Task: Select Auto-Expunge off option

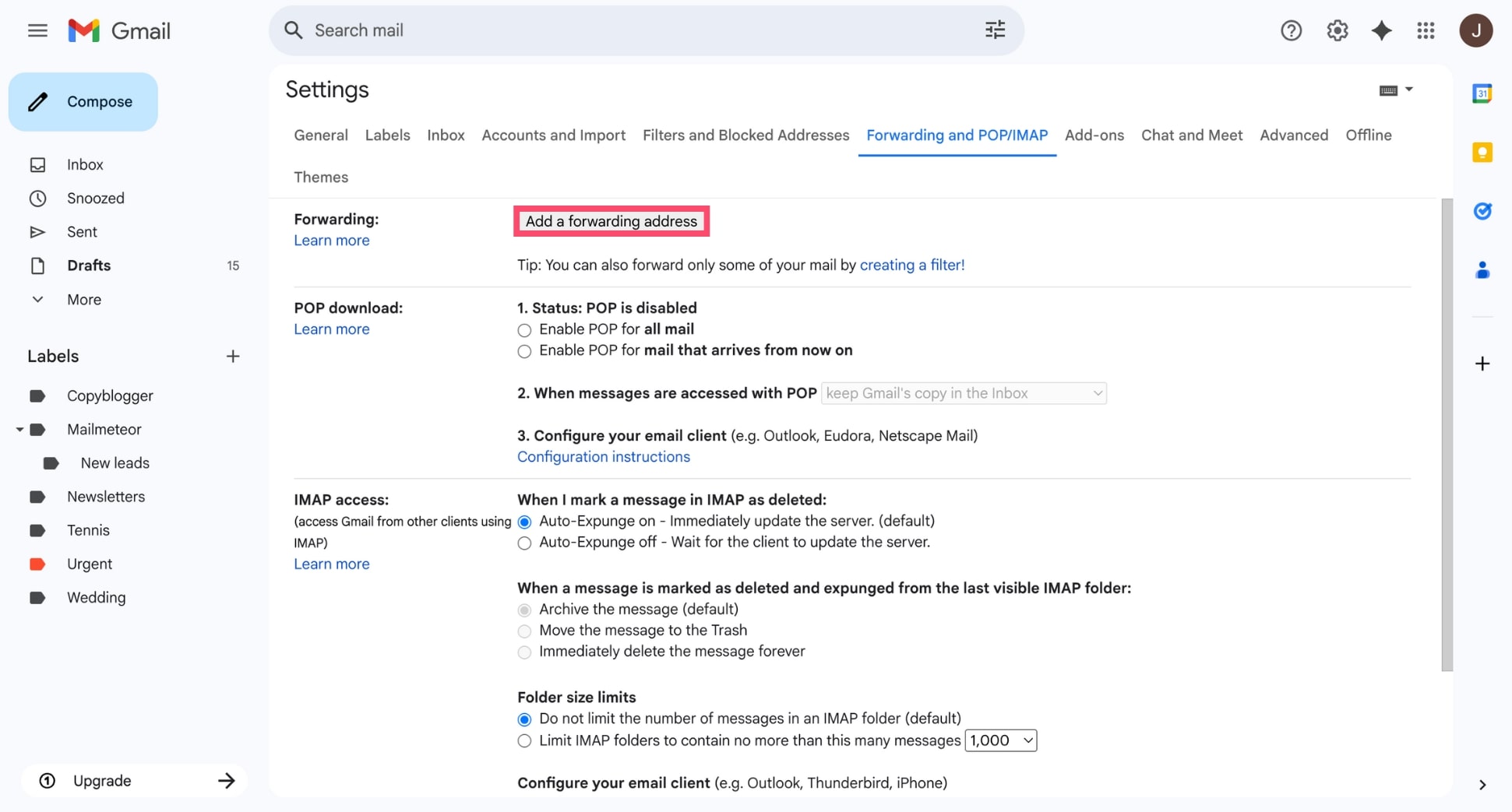Action: click(x=524, y=543)
